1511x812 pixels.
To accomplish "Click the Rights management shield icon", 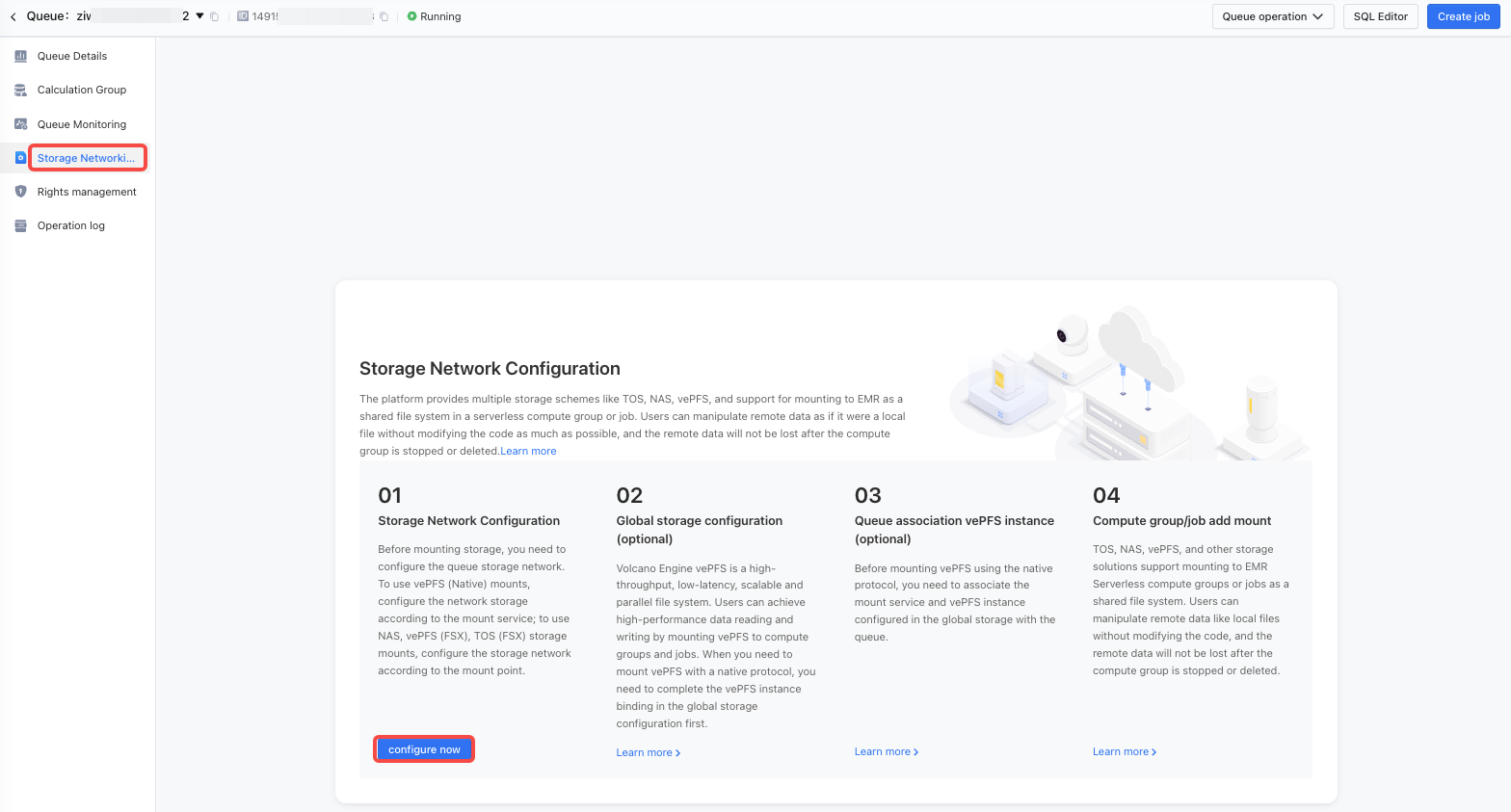I will click(x=20, y=192).
